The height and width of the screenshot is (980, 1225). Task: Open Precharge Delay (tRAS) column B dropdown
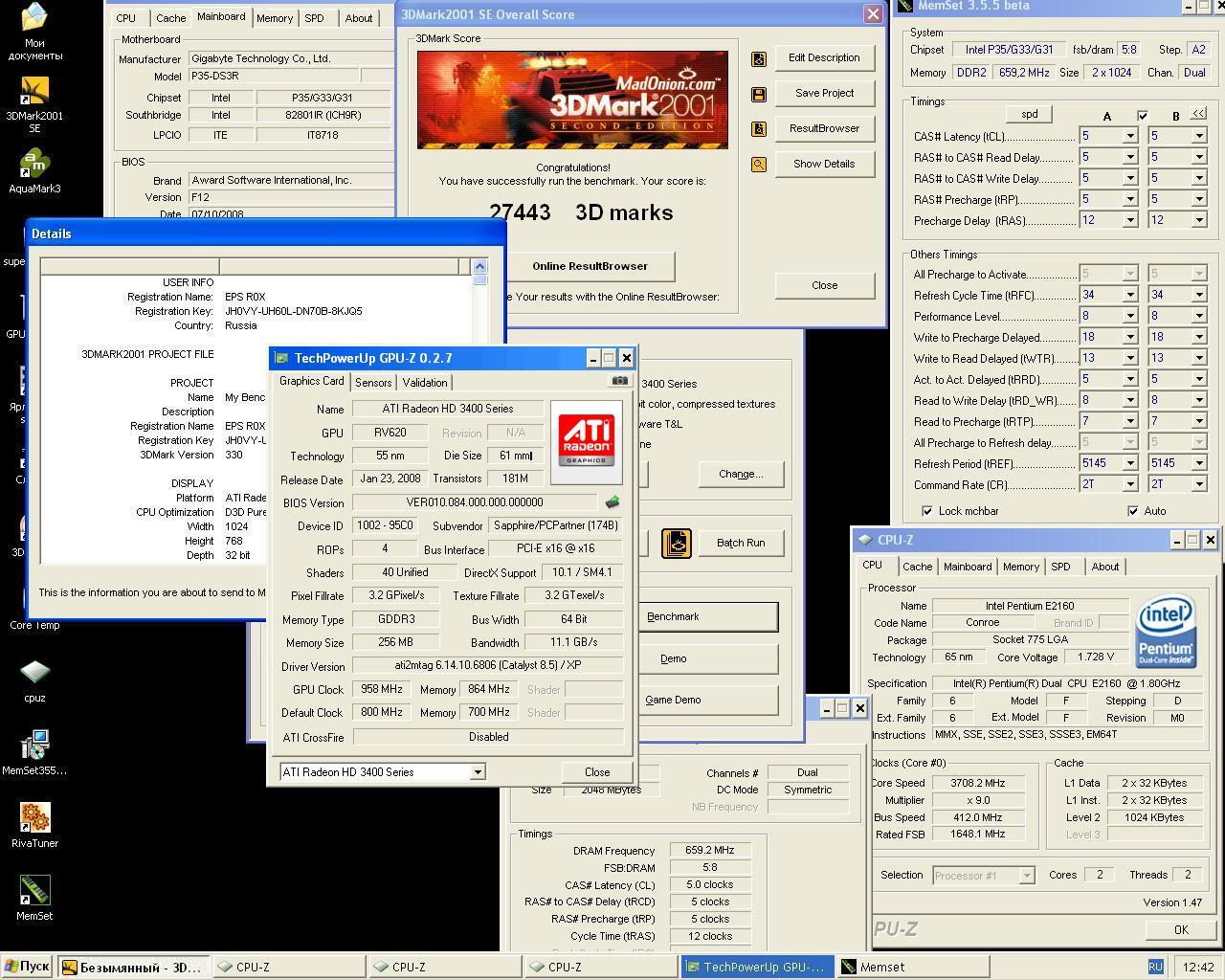pos(1198,221)
